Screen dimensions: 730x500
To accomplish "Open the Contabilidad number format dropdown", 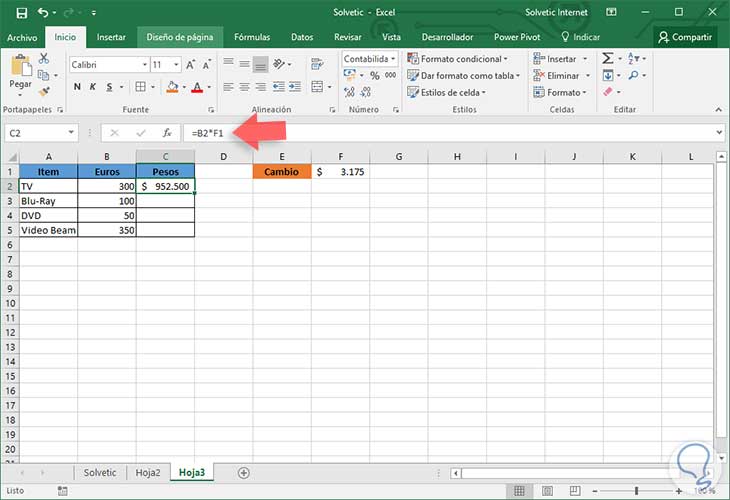I will (393, 59).
